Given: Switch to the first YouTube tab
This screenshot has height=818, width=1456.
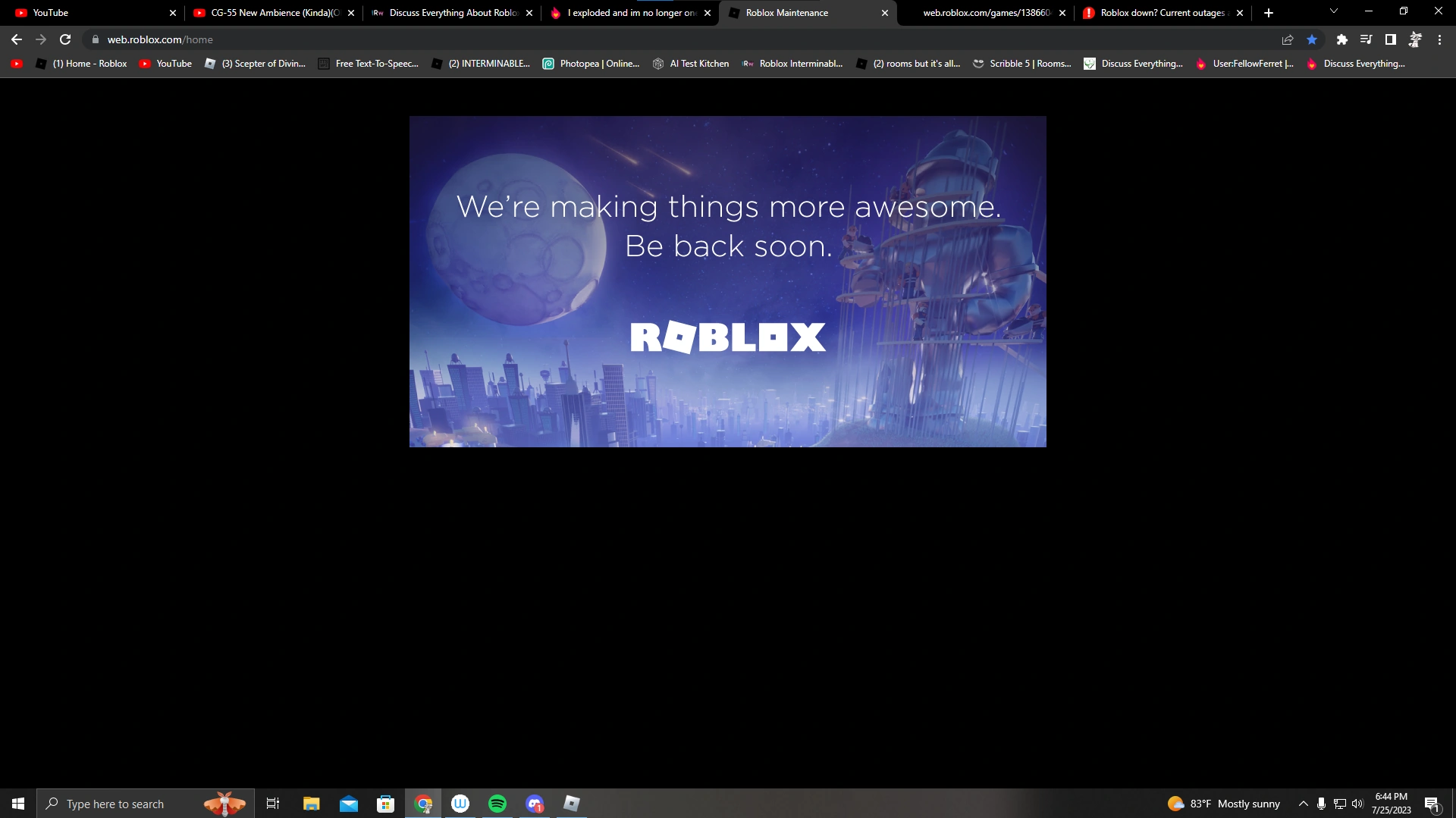Looking at the screenshot, I should 91,13.
